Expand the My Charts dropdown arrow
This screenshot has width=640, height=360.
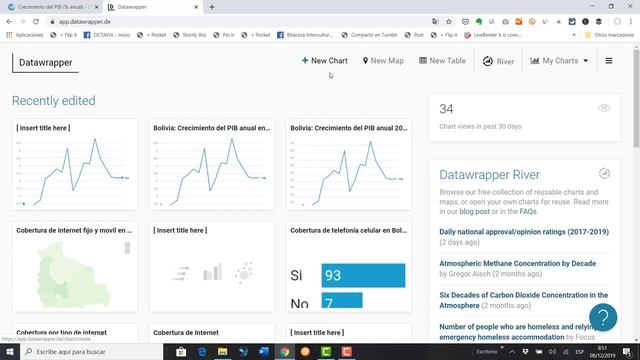coord(586,61)
